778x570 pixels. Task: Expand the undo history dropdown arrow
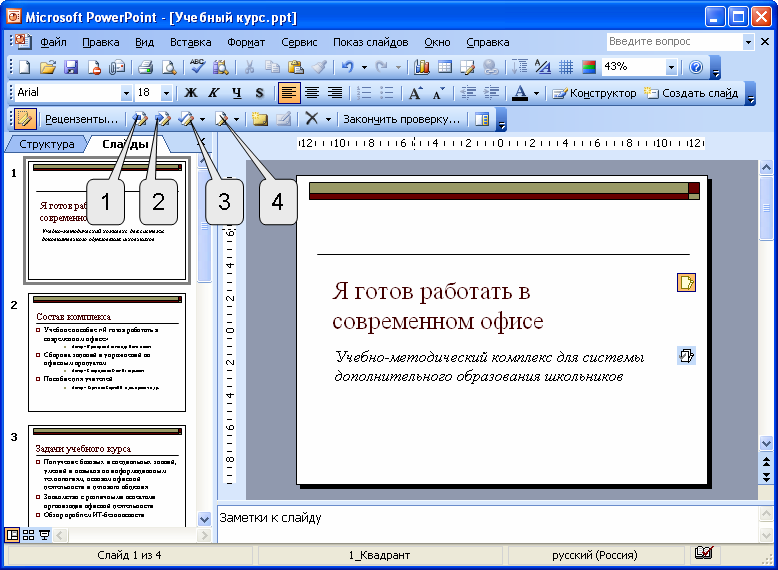(x=364, y=67)
